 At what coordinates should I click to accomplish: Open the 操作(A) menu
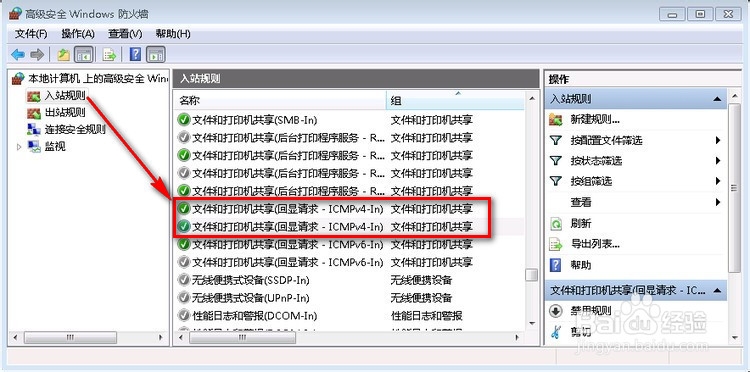[78, 34]
